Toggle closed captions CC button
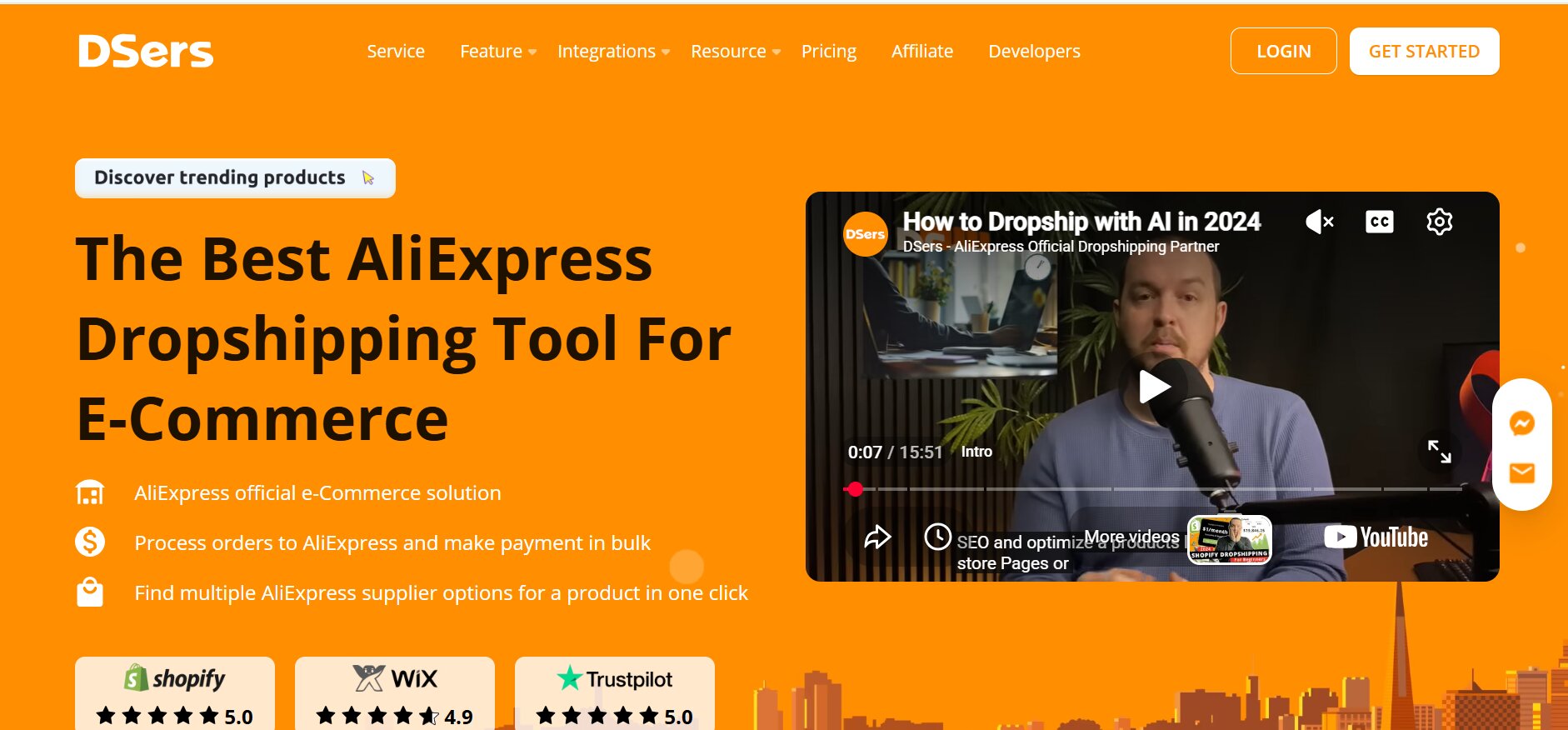 tap(1380, 222)
